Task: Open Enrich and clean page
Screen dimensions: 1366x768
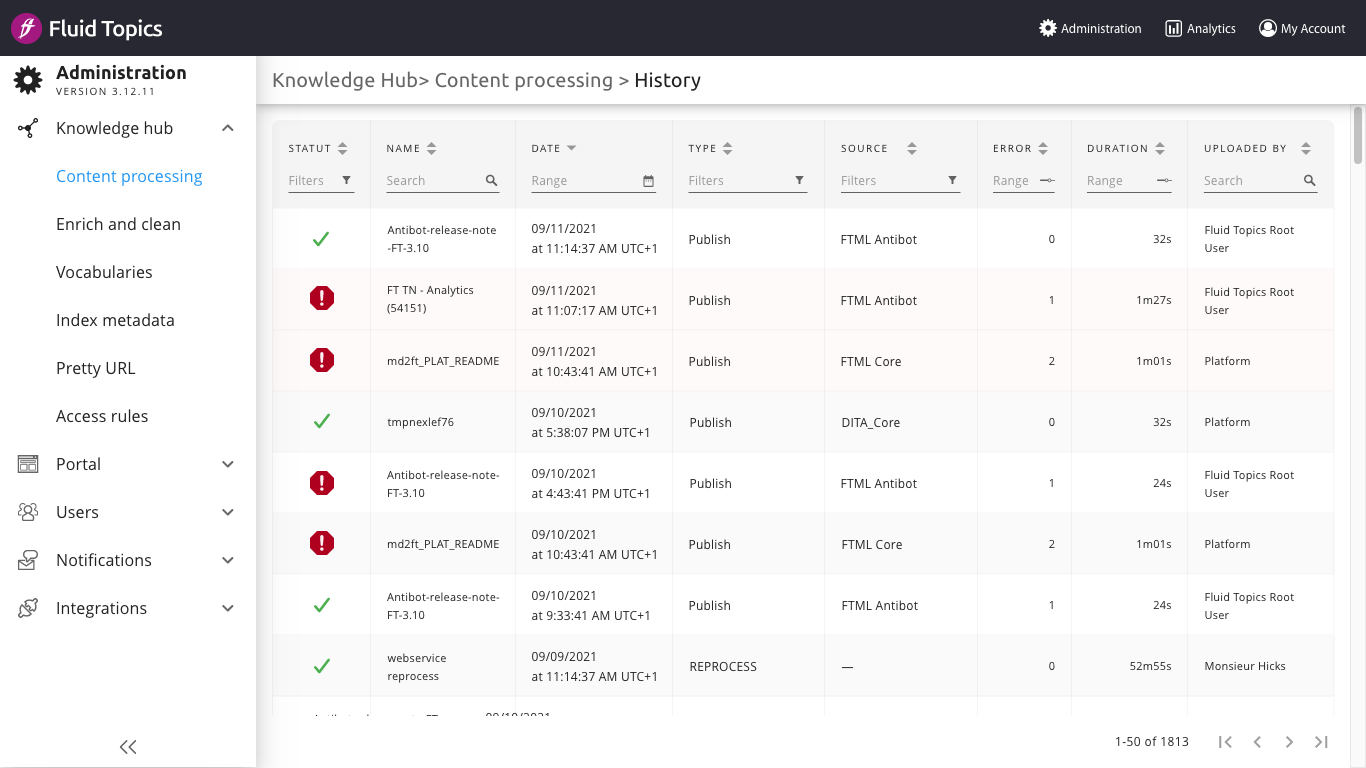Action: tap(118, 224)
